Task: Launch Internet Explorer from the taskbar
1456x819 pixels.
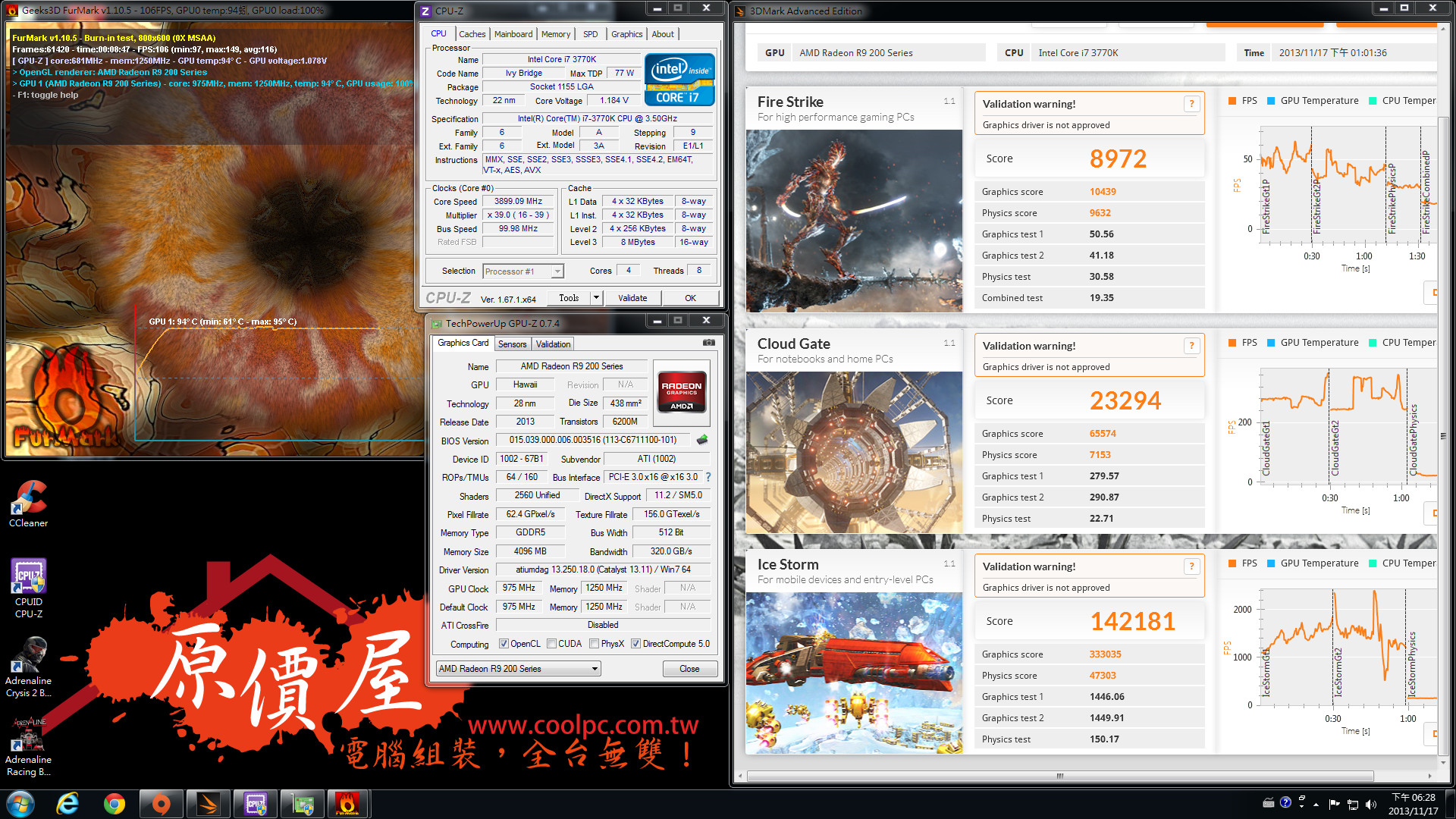Action: pyautogui.click(x=68, y=804)
